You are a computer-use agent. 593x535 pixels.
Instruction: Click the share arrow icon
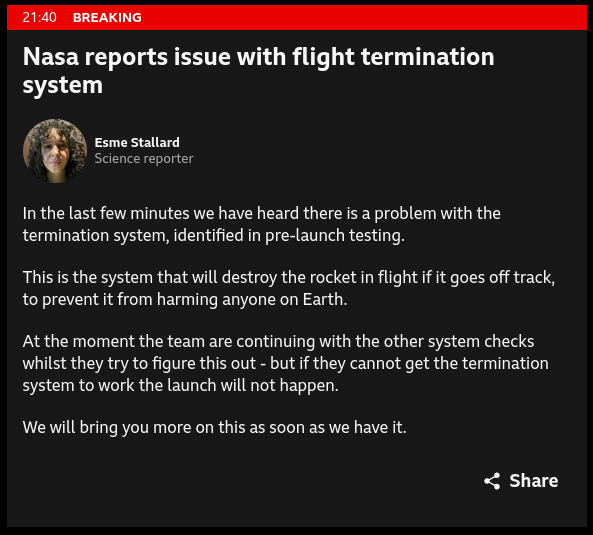[492, 481]
